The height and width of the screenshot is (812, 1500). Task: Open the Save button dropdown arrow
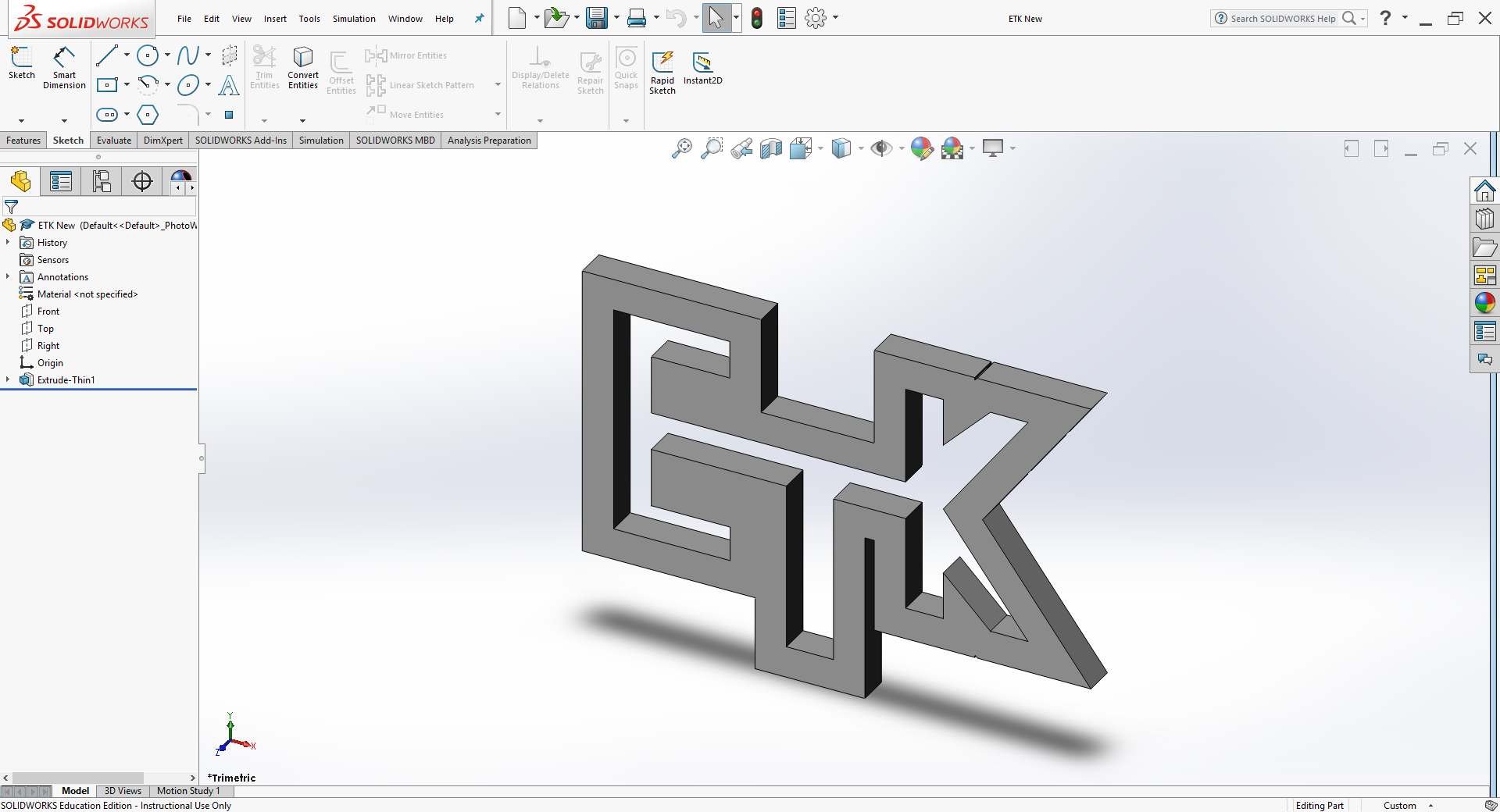(x=616, y=17)
